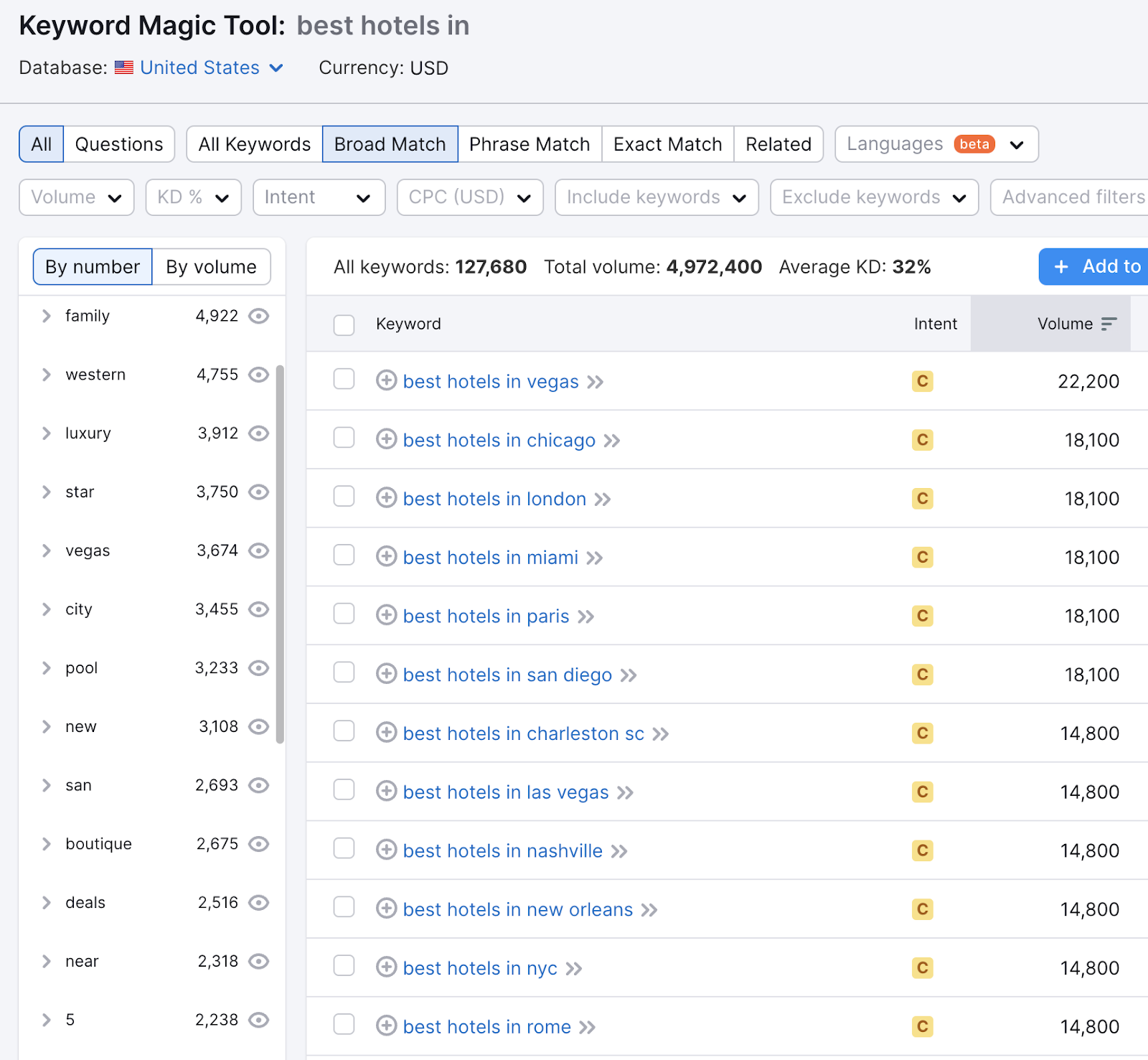This screenshot has height=1060, width=1148.
Task: Open the KD % filter dropdown
Action: tap(192, 197)
